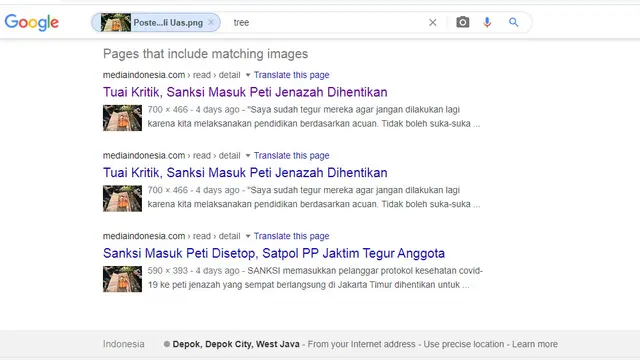
Task: Expand dropdown arrow beside second mediaindonesia.com URL
Action: 248,156
